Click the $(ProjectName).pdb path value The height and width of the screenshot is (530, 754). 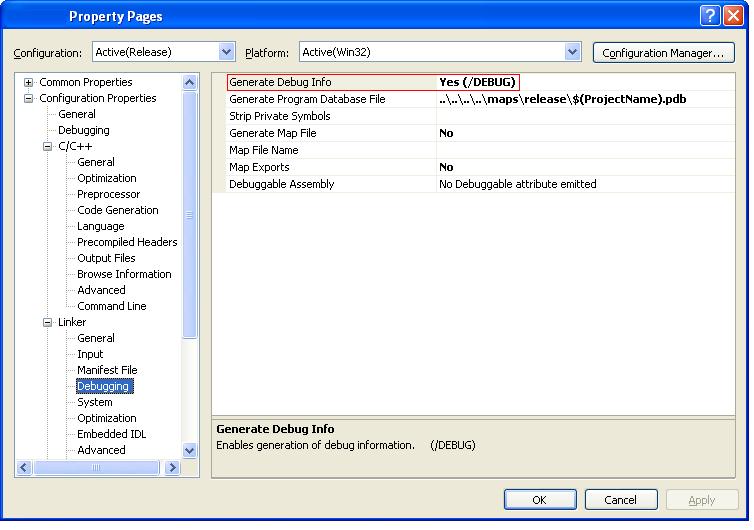coord(563,100)
